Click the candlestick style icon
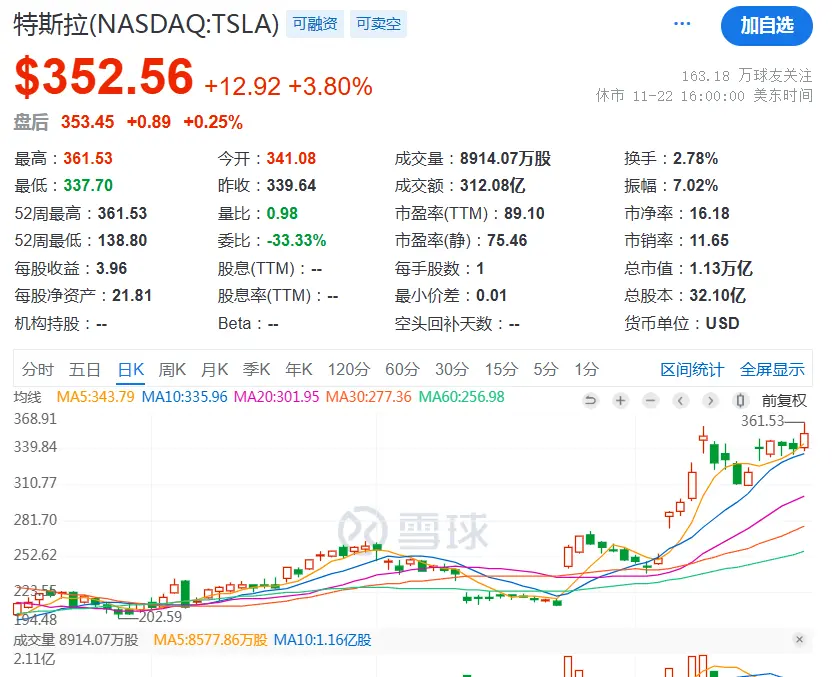832x677 pixels. click(741, 401)
